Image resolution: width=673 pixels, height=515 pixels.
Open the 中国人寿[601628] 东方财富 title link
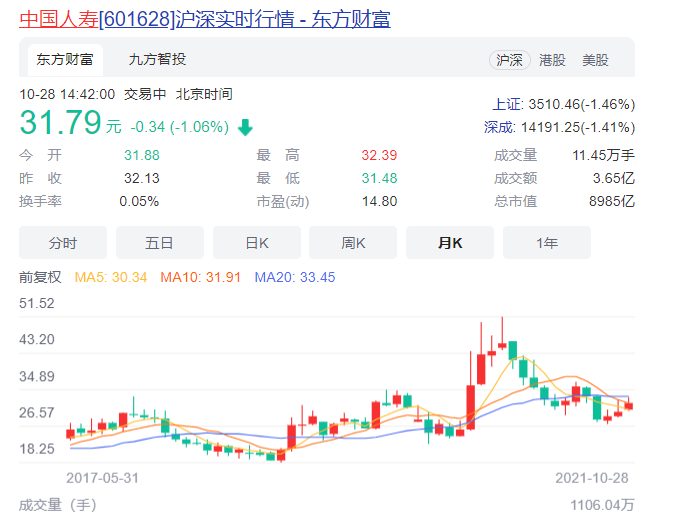(205, 20)
